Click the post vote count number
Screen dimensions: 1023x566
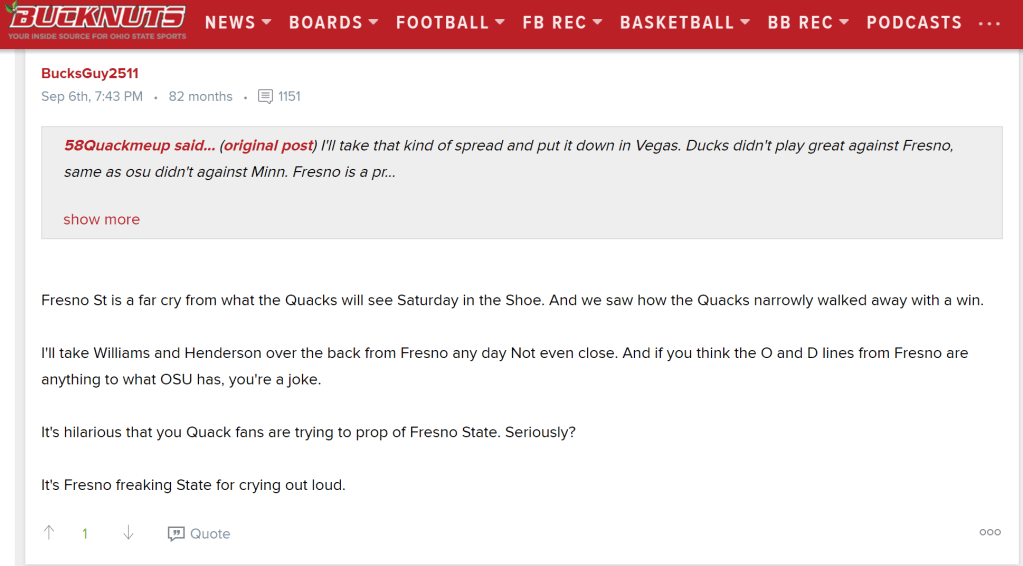coord(85,534)
